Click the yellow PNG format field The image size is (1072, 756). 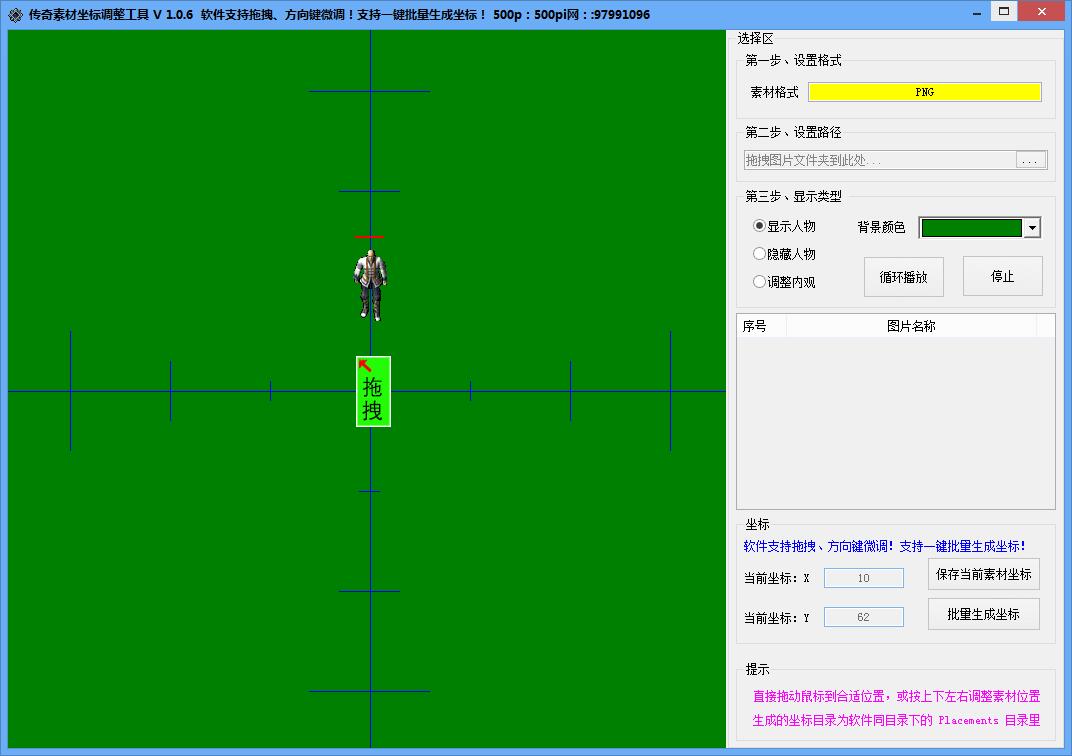pyautogui.click(x=924, y=92)
